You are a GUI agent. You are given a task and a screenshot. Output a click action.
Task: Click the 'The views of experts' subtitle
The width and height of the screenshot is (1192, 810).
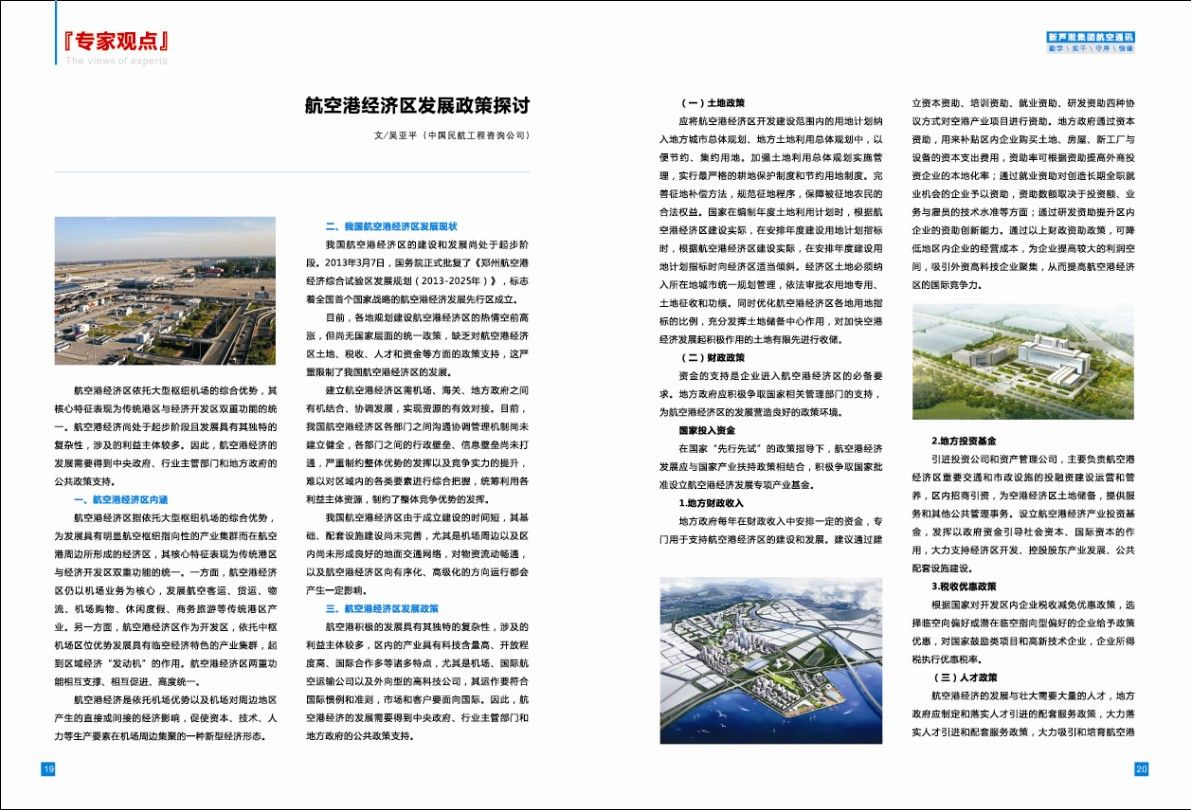117,61
